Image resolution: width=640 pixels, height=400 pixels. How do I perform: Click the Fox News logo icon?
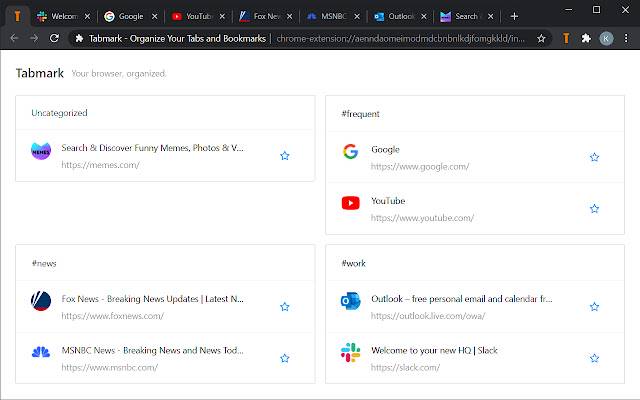pyautogui.click(x=41, y=302)
